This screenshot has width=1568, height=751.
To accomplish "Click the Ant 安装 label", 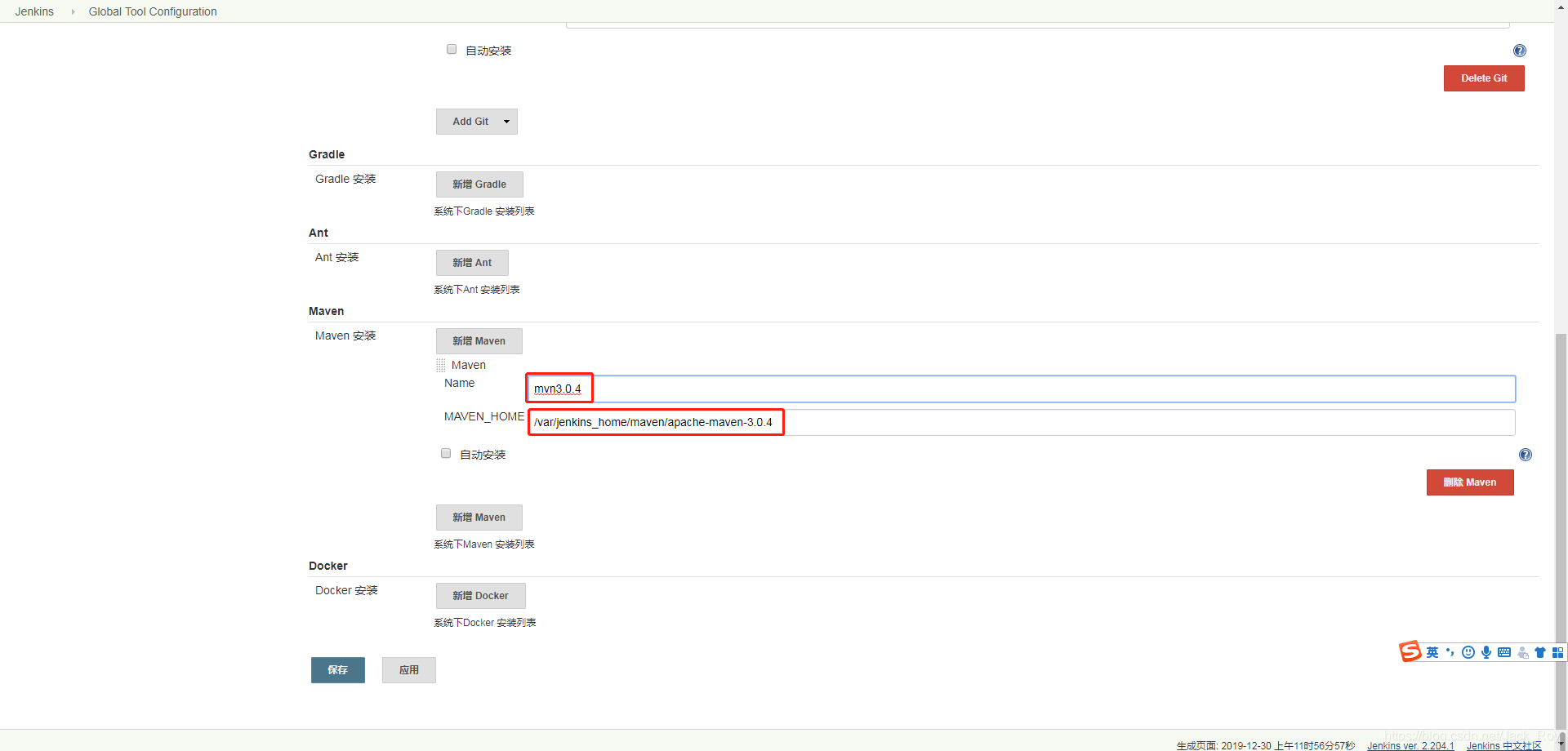I will (x=337, y=257).
